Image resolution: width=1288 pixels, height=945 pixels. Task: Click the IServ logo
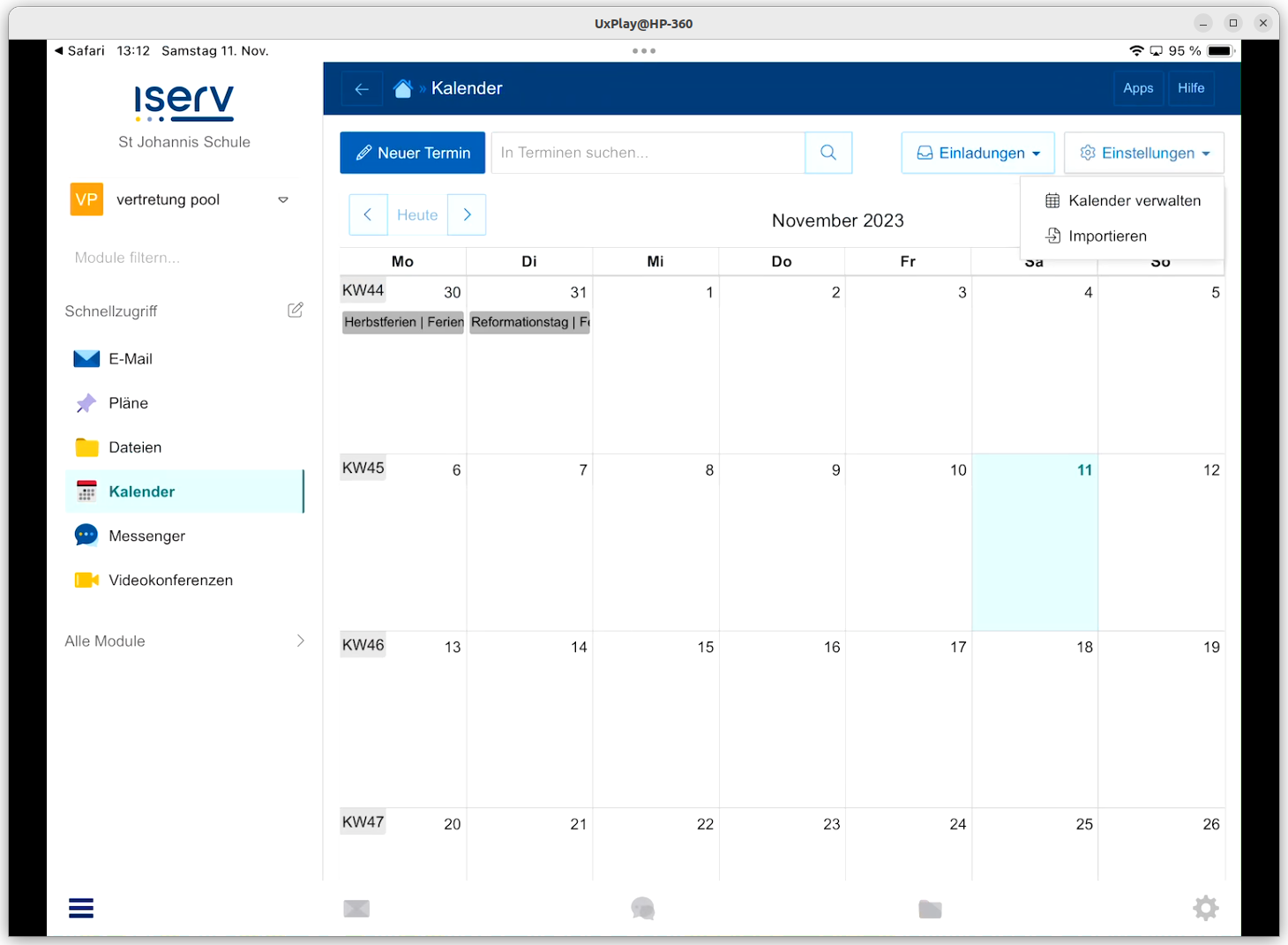[x=183, y=102]
